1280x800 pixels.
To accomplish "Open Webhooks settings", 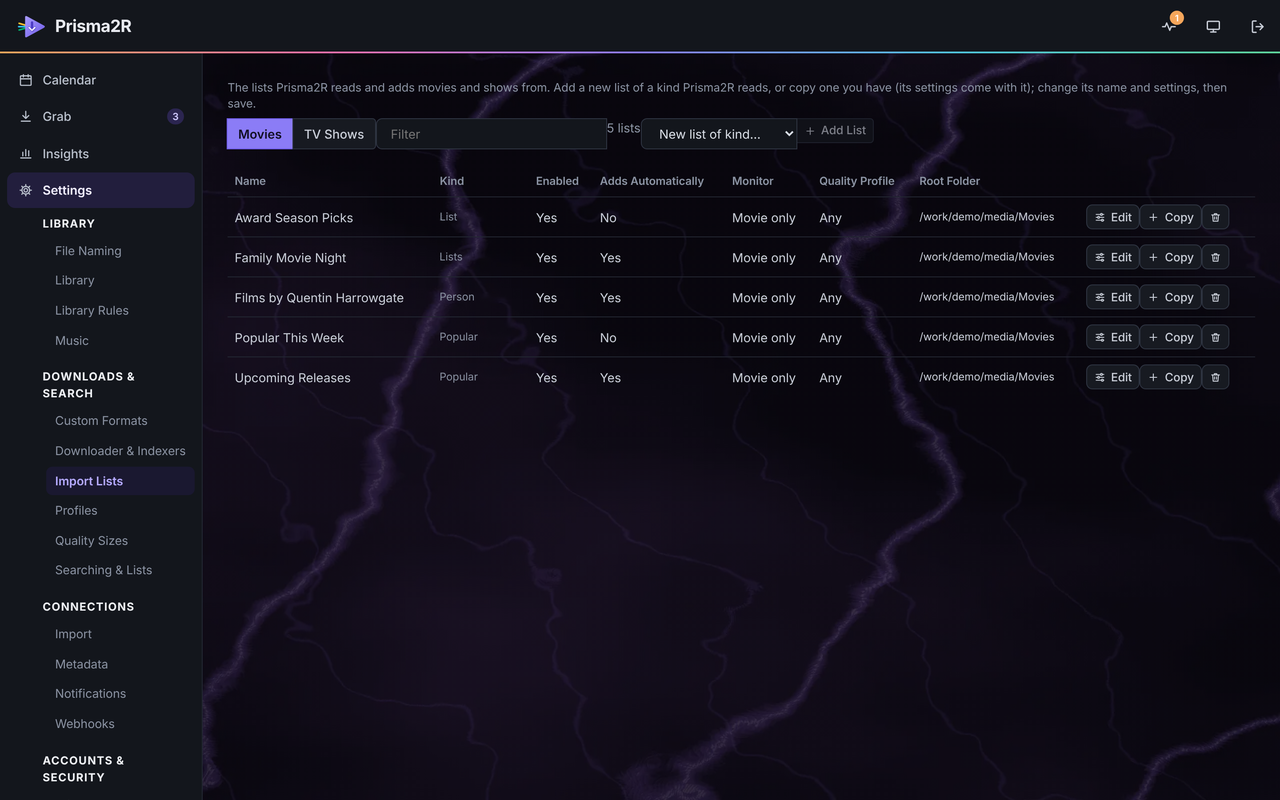I will [x=120, y=724].
